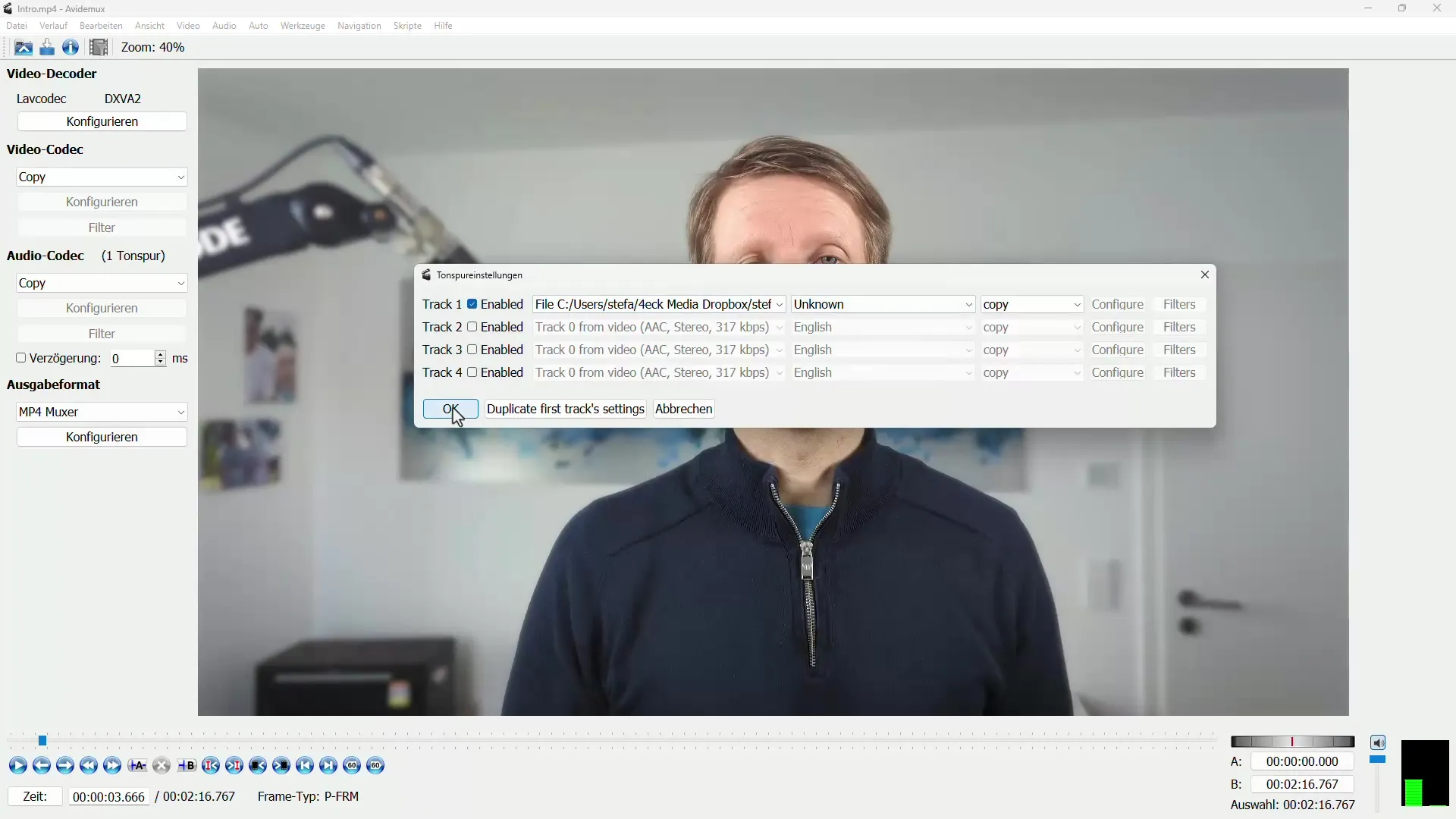This screenshot has width=1456, height=819.
Task: Open the Audio menu
Action: point(224,26)
